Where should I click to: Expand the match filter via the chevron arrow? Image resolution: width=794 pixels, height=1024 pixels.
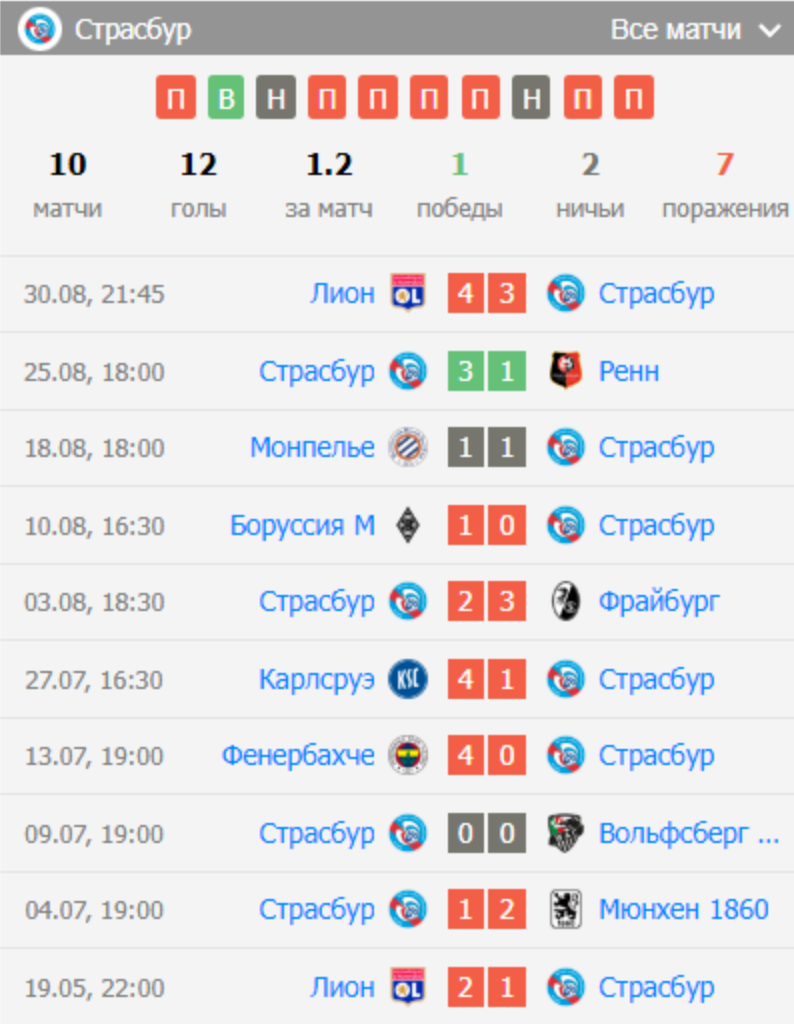(x=768, y=30)
